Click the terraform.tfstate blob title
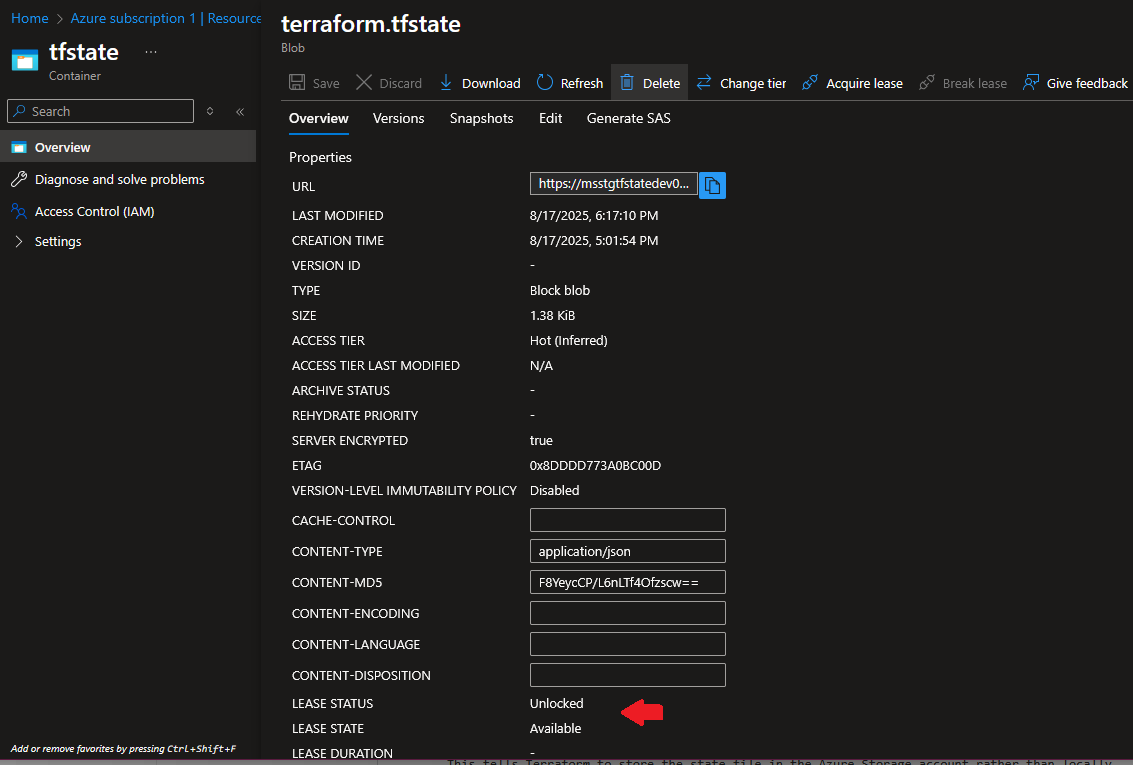This screenshot has width=1133, height=765. (371, 24)
